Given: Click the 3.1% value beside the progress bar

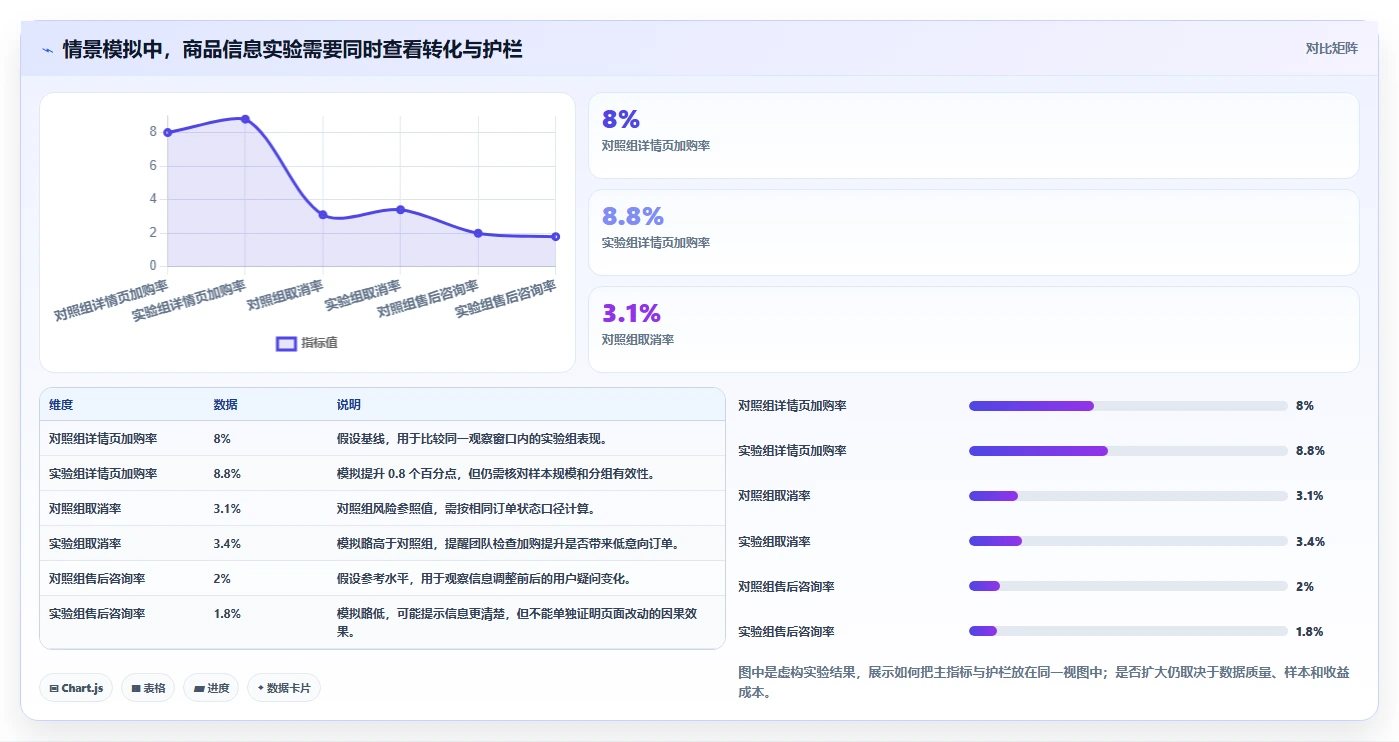Looking at the screenshot, I should click(x=1310, y=496).
